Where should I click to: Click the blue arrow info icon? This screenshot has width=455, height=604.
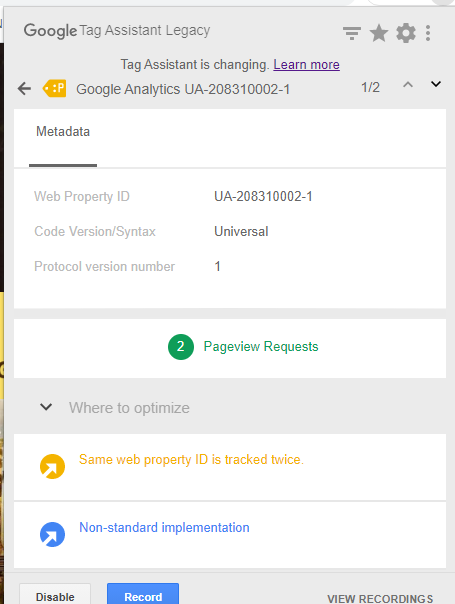point(52,534)
